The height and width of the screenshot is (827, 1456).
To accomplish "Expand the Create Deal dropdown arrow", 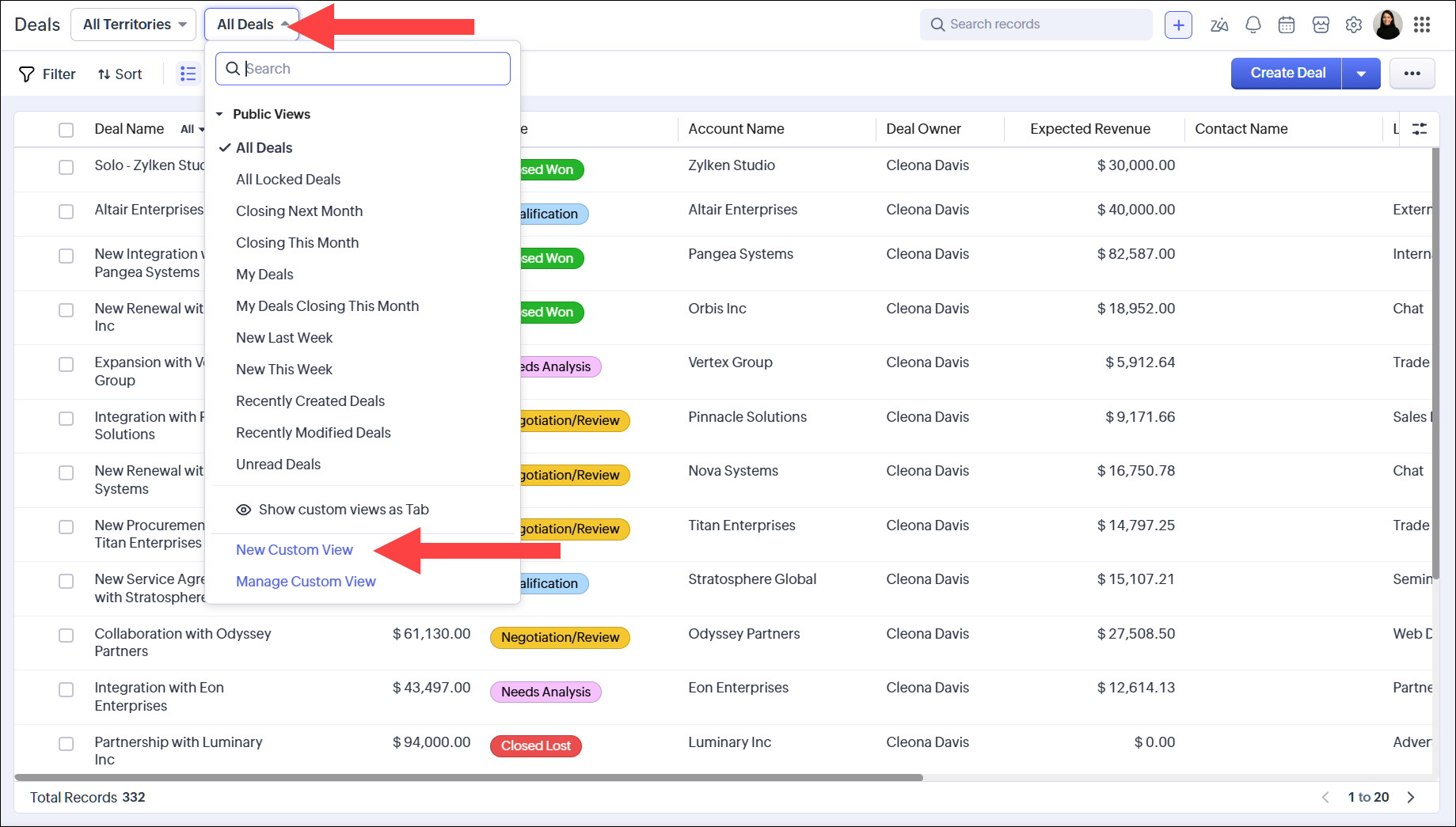I will tap(1361, 74).
